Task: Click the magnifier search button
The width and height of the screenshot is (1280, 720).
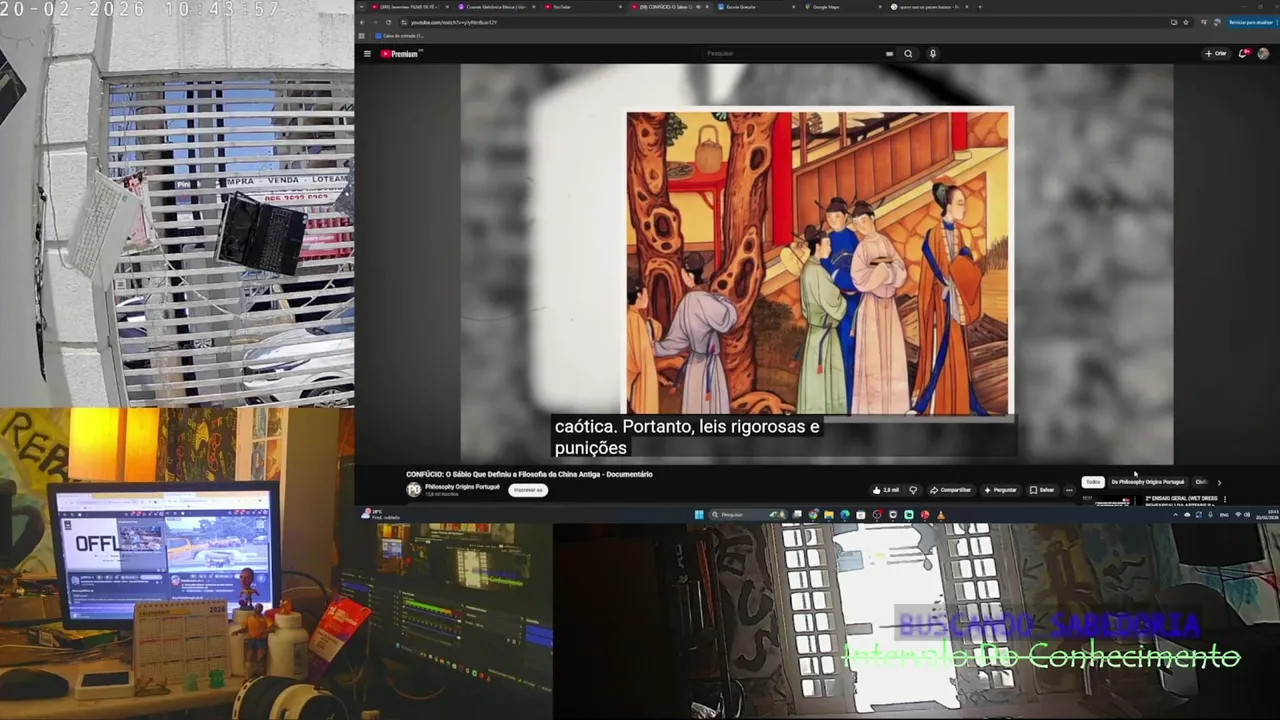Action: click(908, 54)
